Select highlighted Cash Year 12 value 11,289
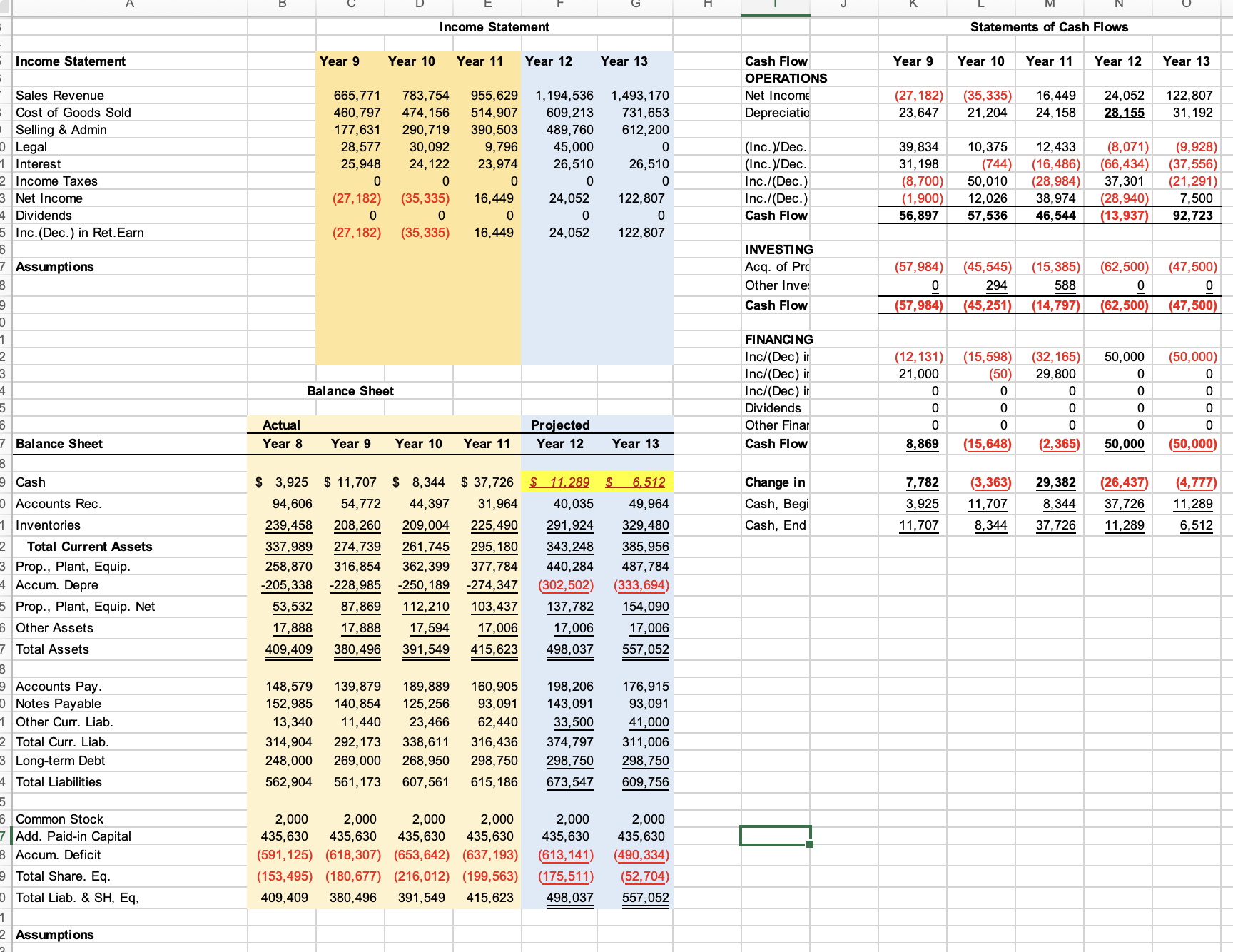The width and height of the screenshot is (1233, 952). coord(559,482)
